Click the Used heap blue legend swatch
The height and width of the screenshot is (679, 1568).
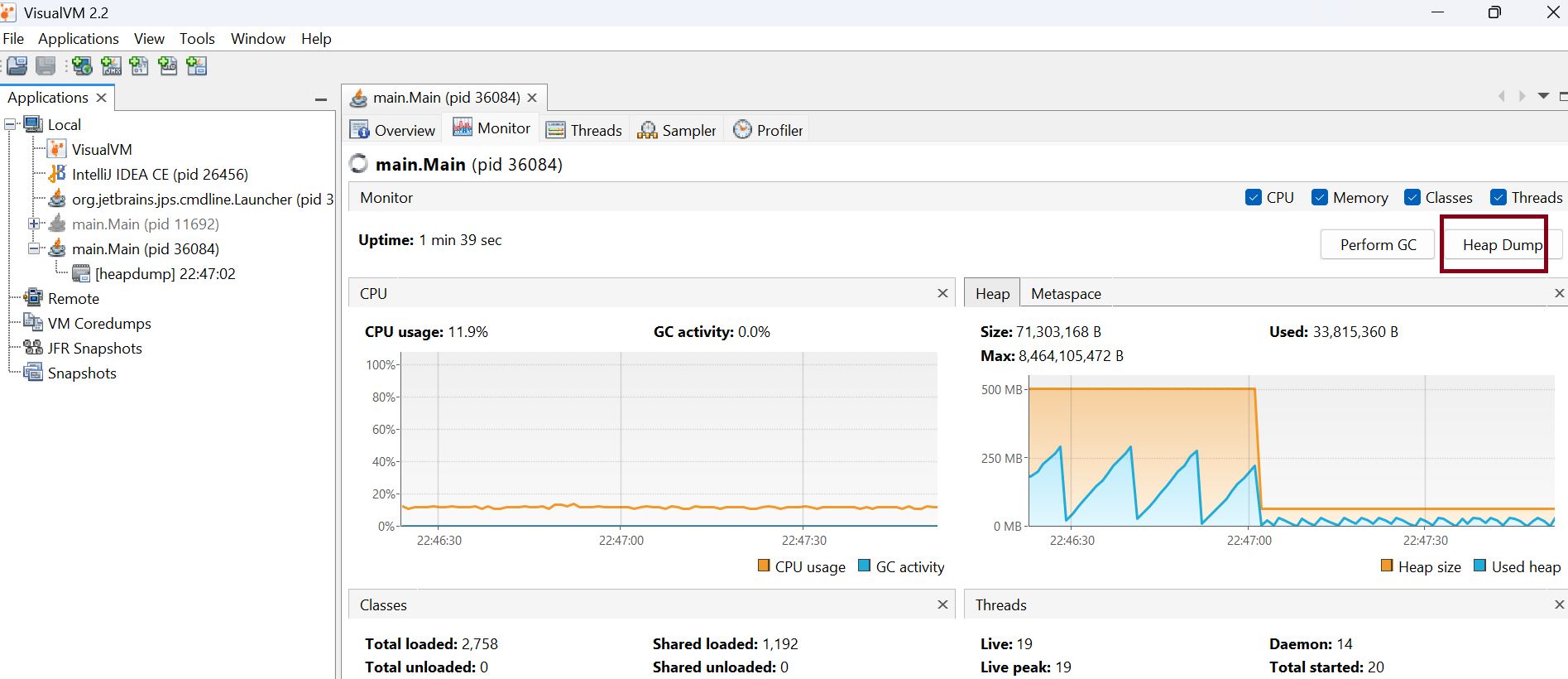tap(1480, 566)
